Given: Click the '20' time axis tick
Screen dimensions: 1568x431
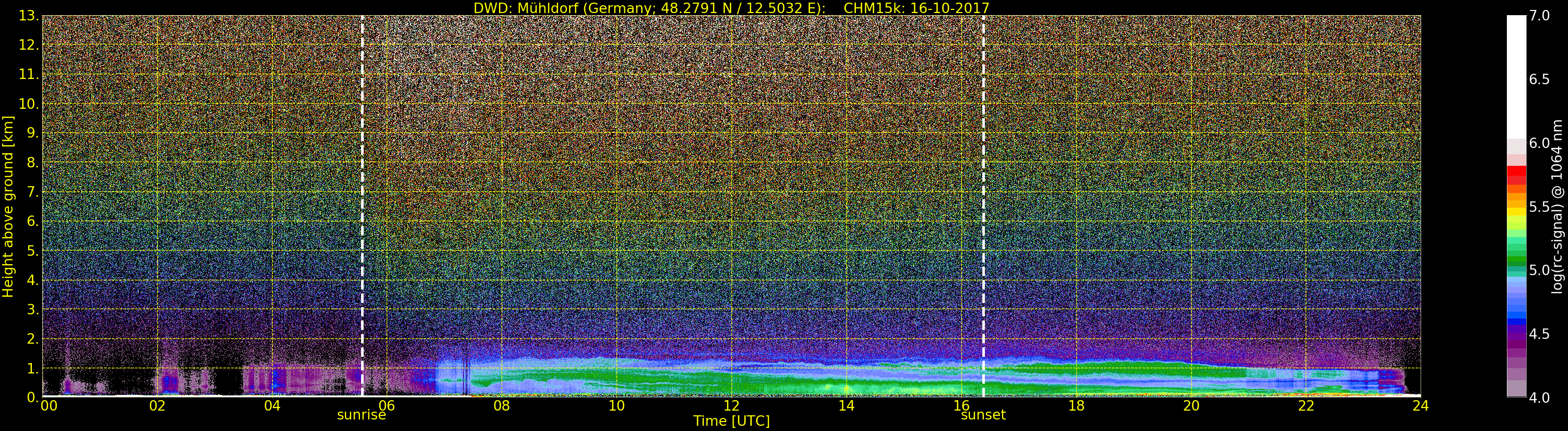Looking at the screenshot, I should click(x=1191, y=405).
